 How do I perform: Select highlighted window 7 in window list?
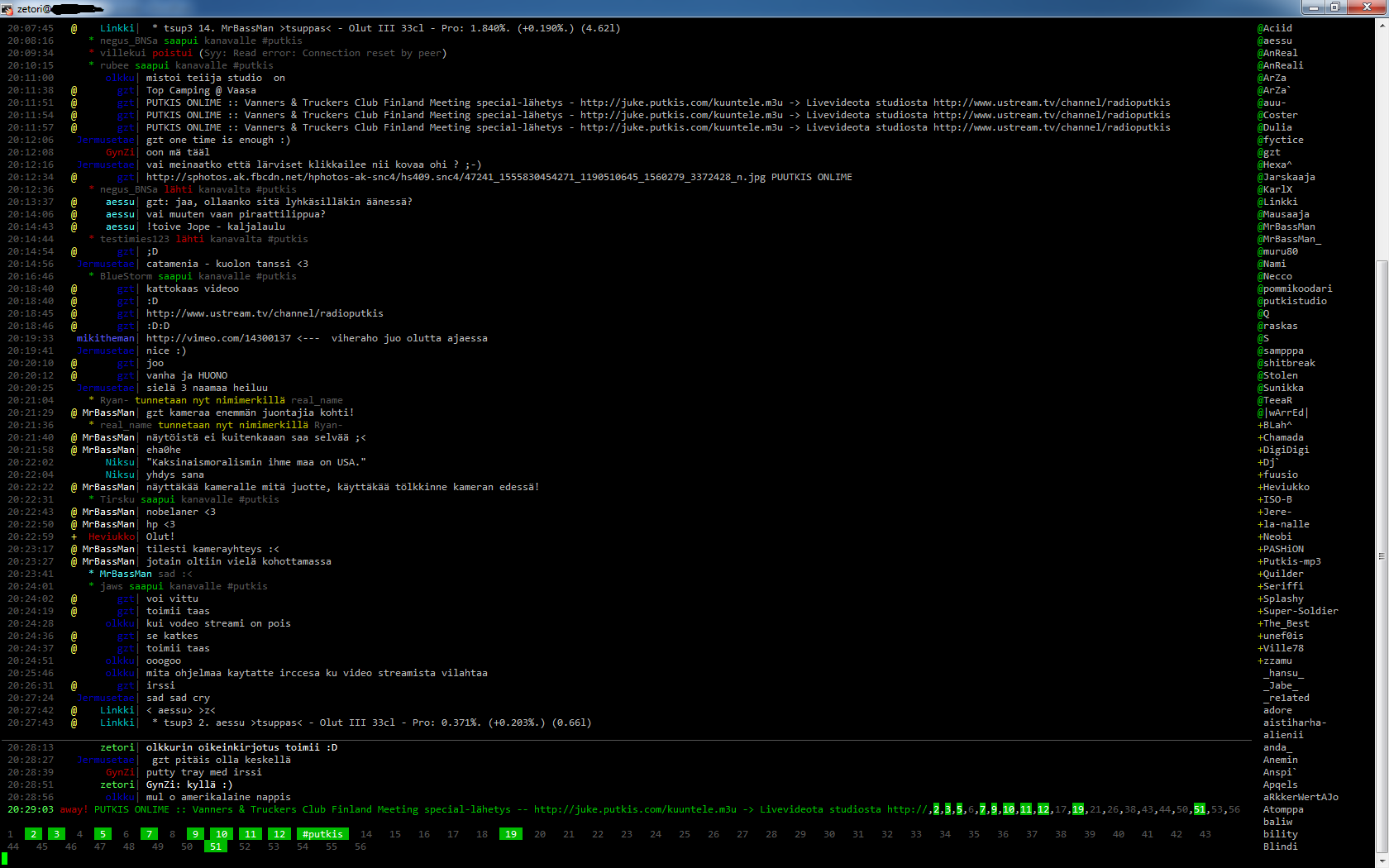(x=149, y=834)
